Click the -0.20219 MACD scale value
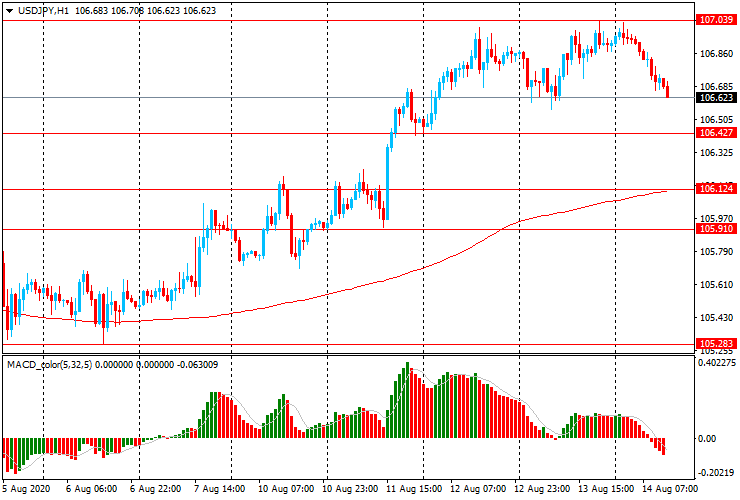Viewport: 740px width, 500px height. (716, 473)
